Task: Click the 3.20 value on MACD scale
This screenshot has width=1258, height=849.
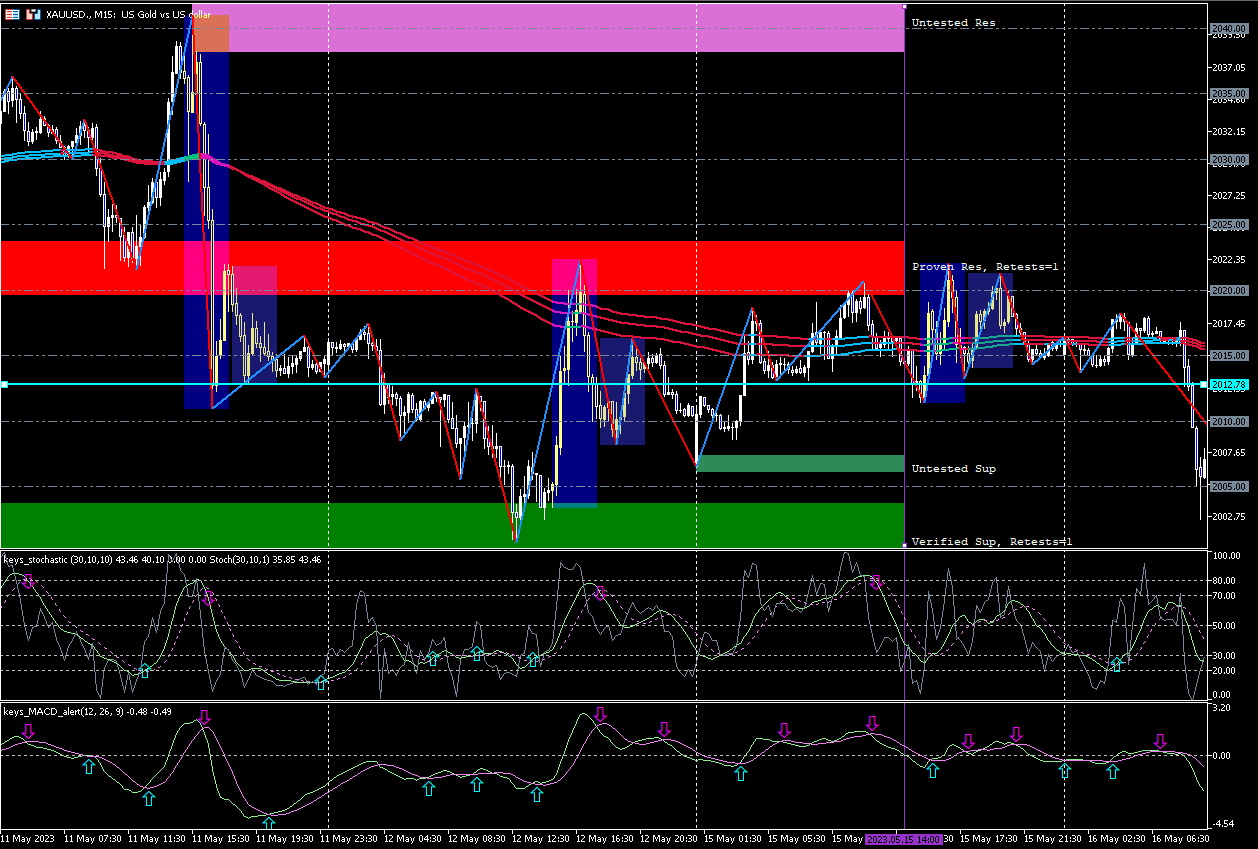Action: coord(1220,707)
